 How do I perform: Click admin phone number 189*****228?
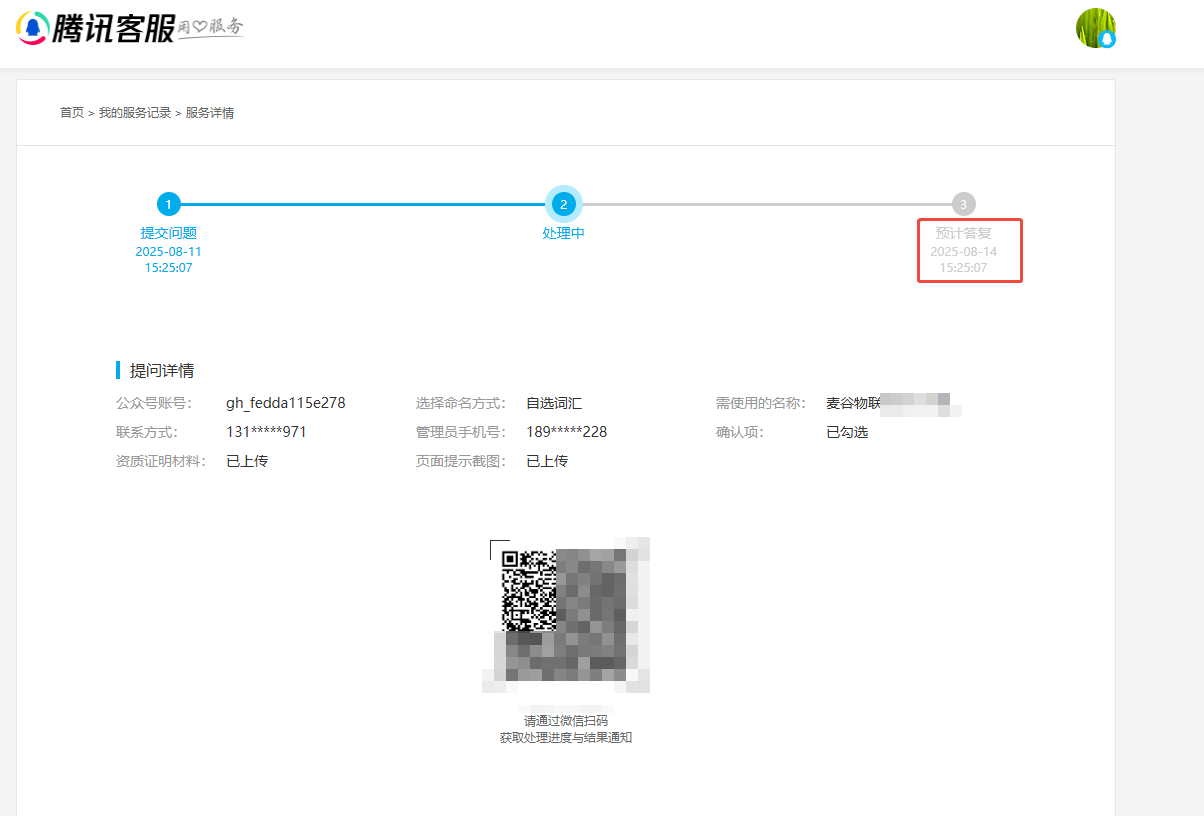567,432
